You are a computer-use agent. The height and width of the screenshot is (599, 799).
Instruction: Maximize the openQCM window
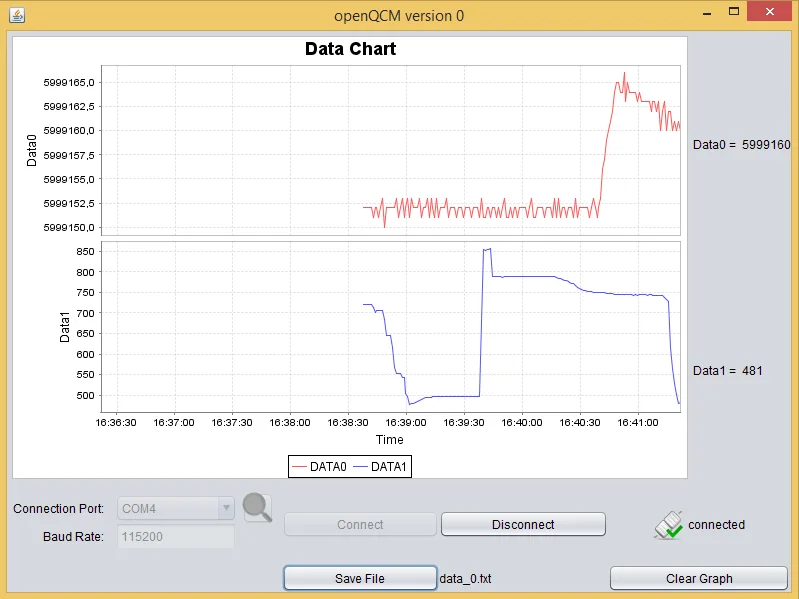coord(734,12)
